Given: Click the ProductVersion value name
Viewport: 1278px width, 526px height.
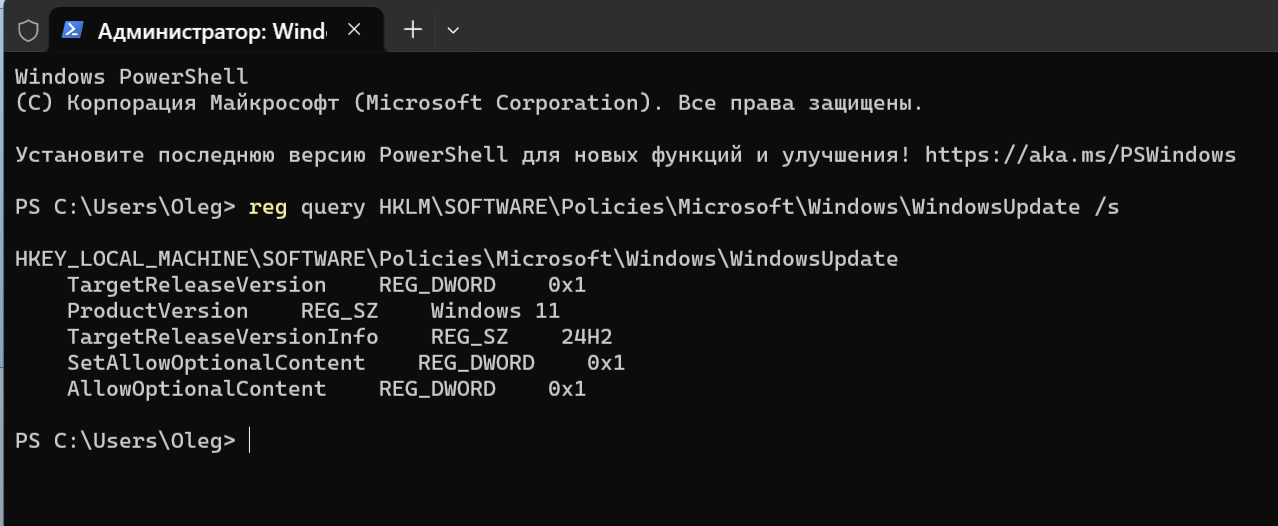Looking at the screenshot, I should (x=157, y=311).
